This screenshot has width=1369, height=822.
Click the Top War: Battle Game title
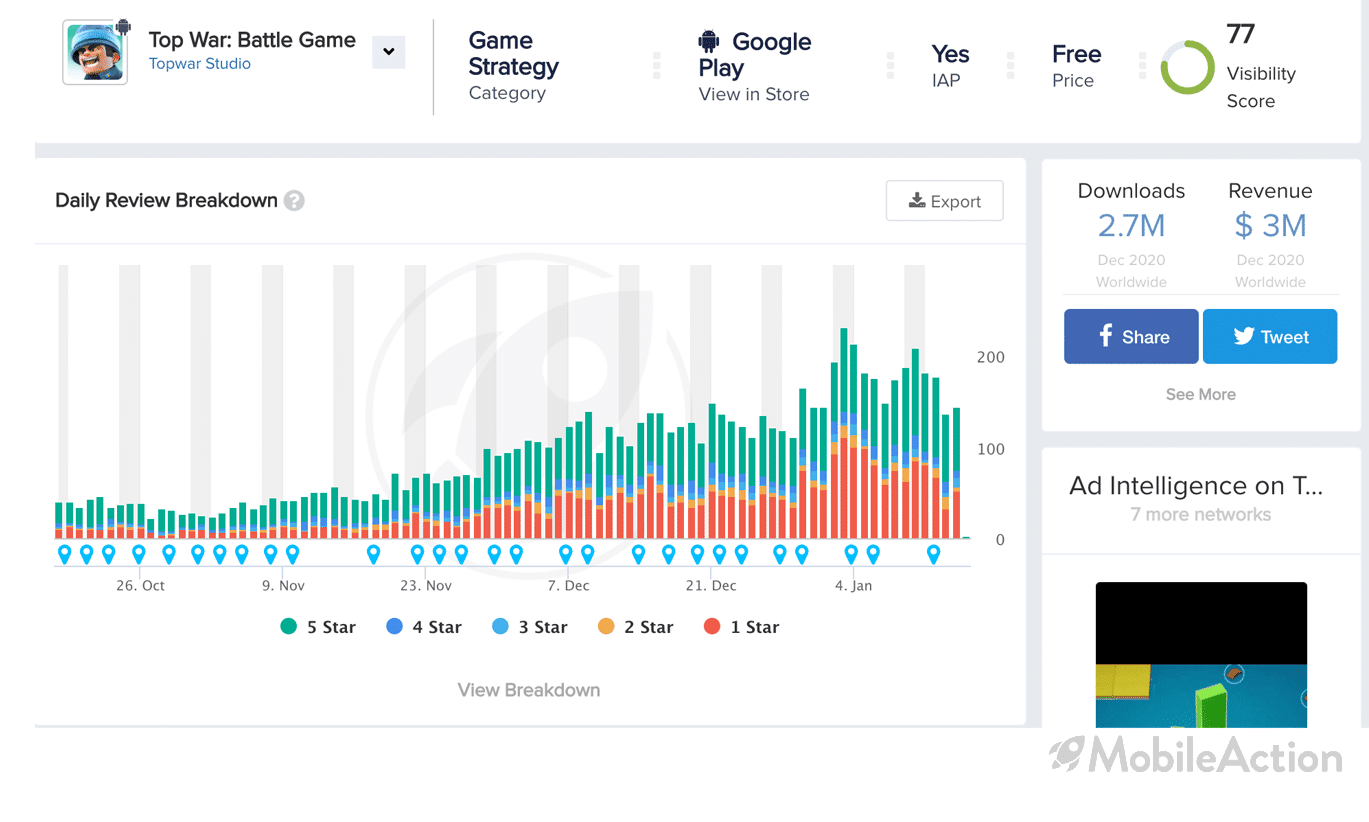[x=252, y=40]
